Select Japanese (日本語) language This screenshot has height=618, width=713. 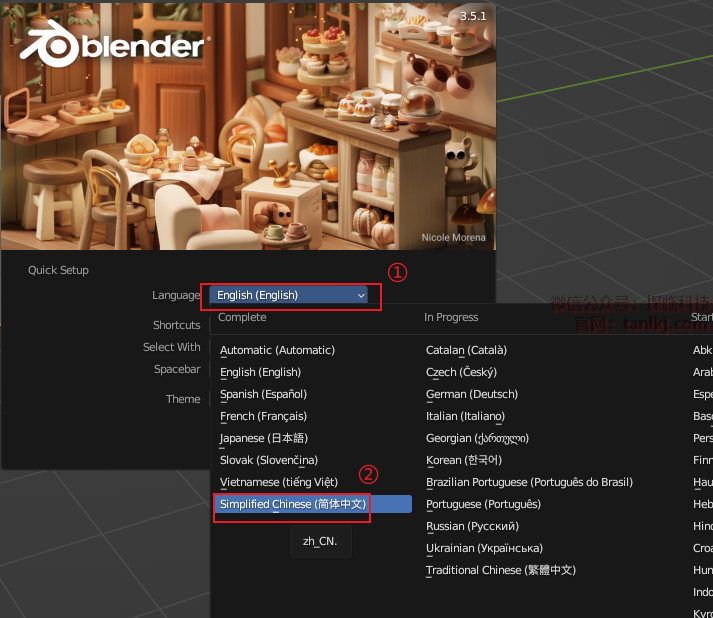point(264,438)
